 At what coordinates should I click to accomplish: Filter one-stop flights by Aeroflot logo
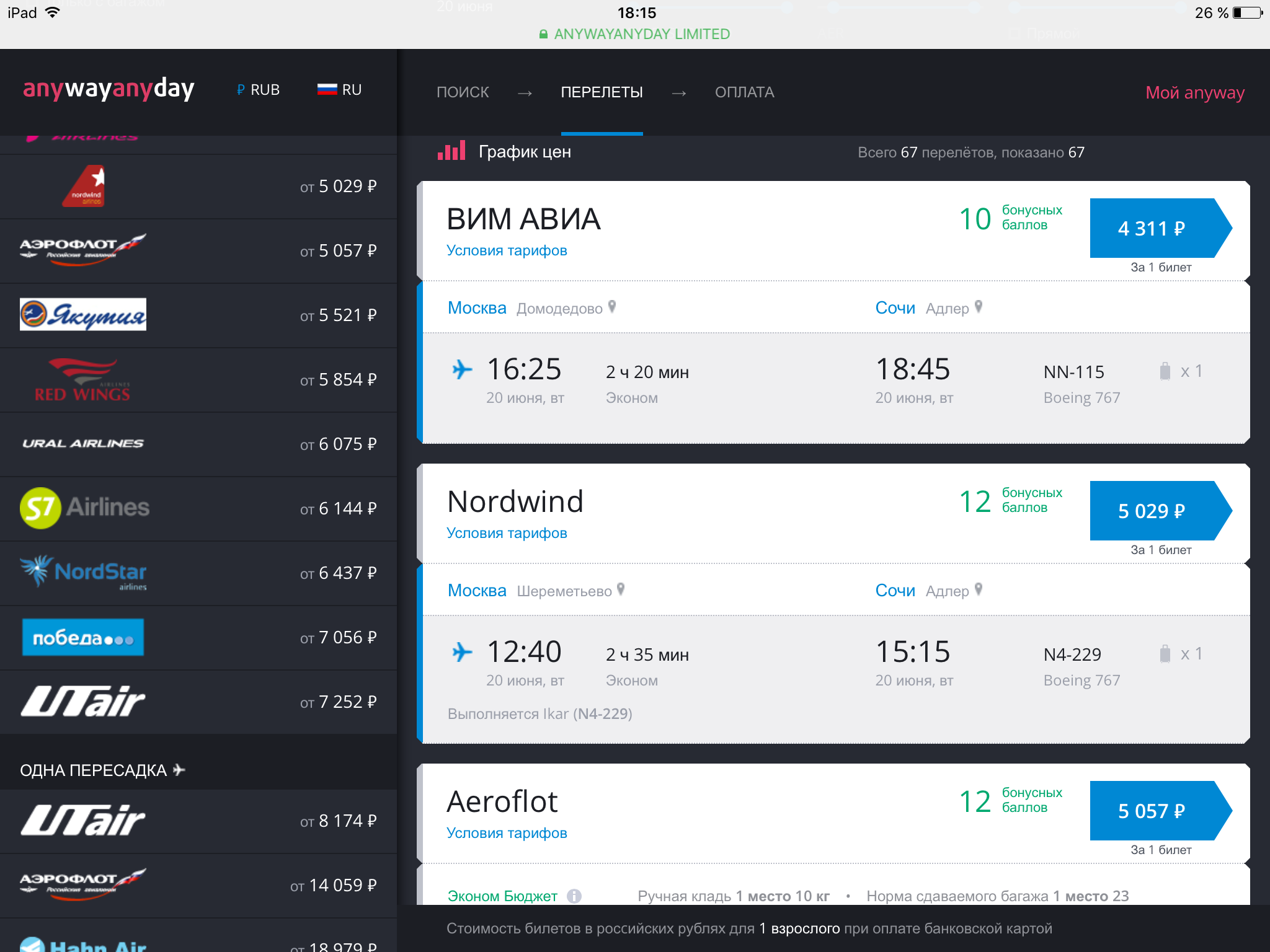point(83,885)
